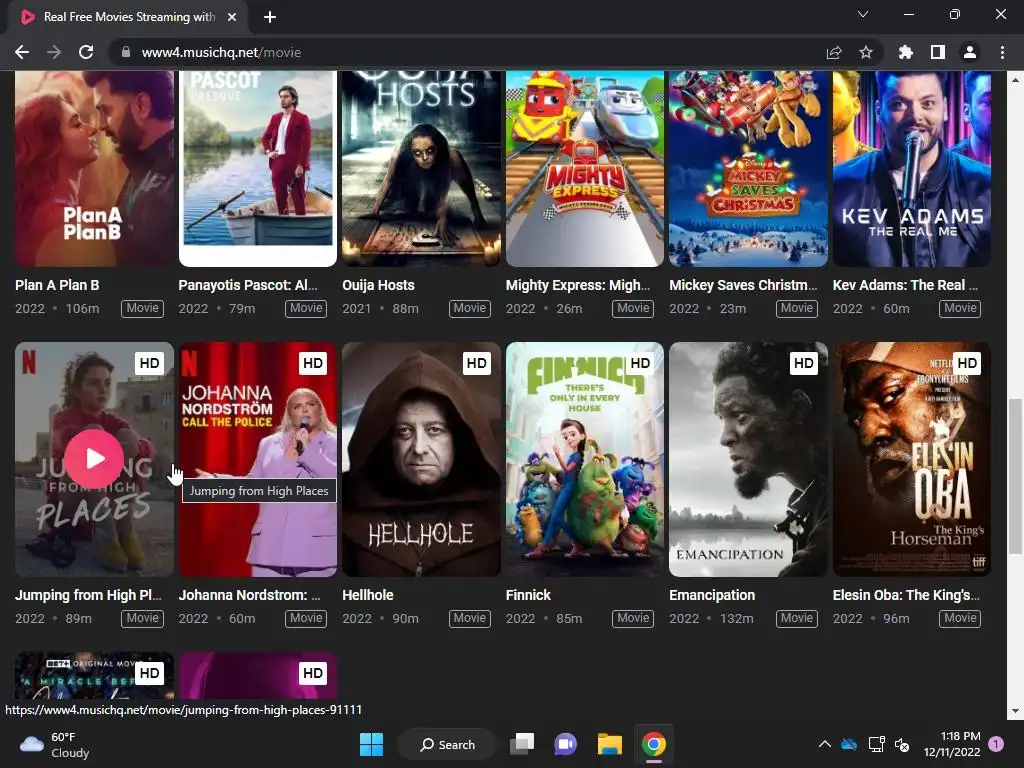Open the weather widget showing 60°F
The width and height of the screenshot is (1024, 768).
point(56,744)
